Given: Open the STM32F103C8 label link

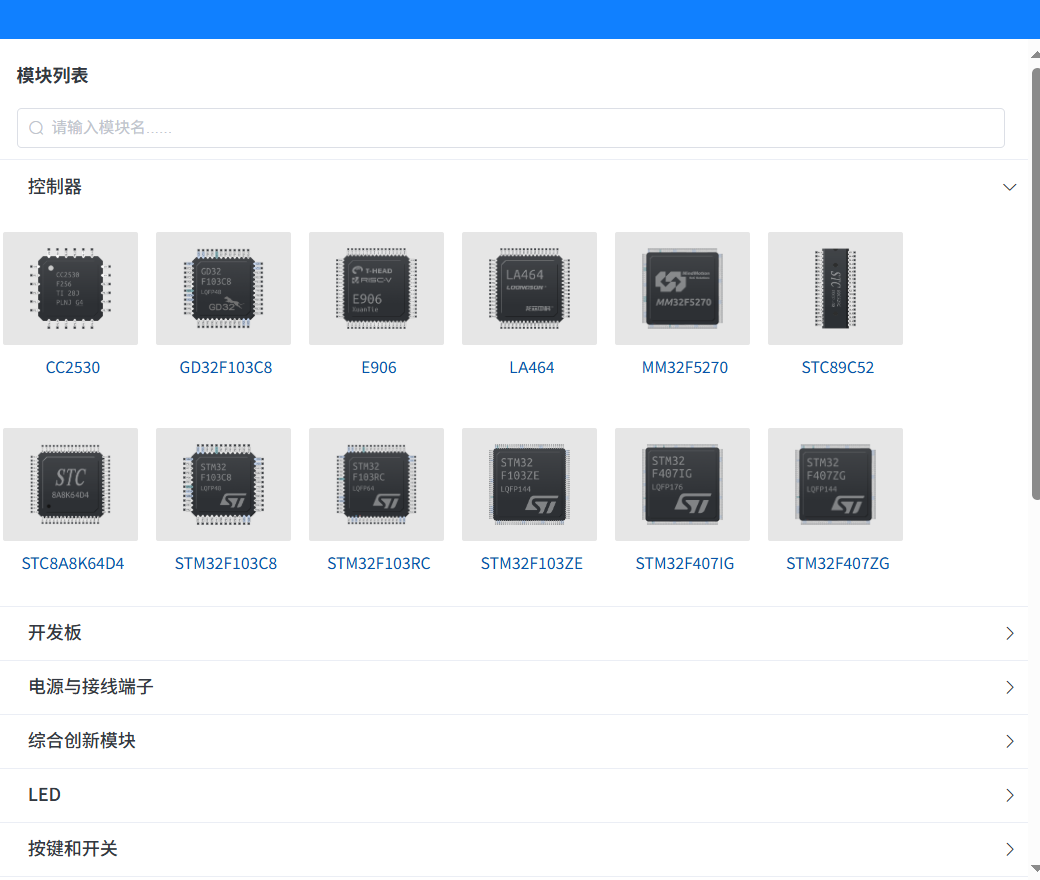Looking at the screenshot, I should click(226, 564).
